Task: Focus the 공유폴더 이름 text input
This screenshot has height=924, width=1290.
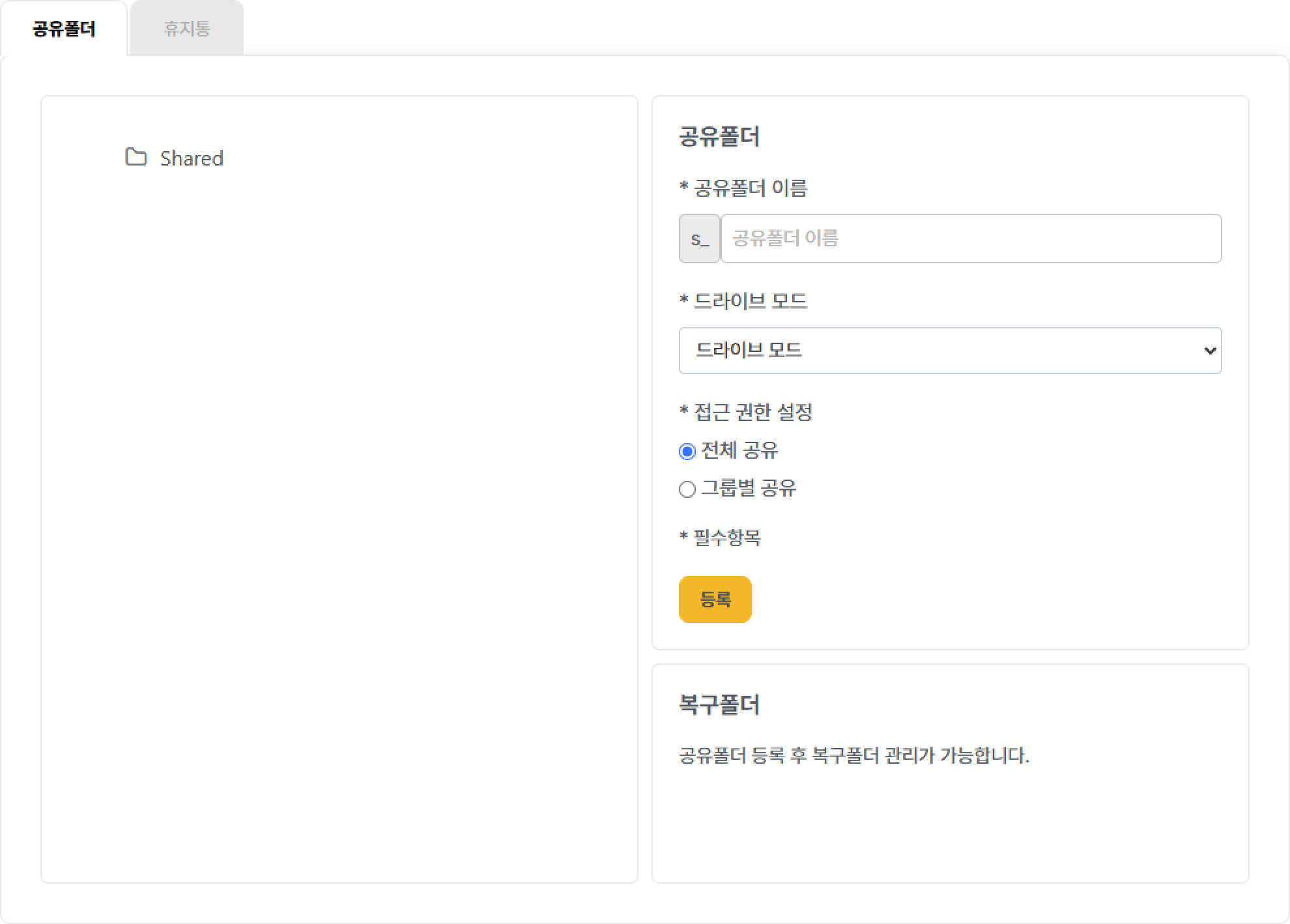Action: (x=970, y=238)
